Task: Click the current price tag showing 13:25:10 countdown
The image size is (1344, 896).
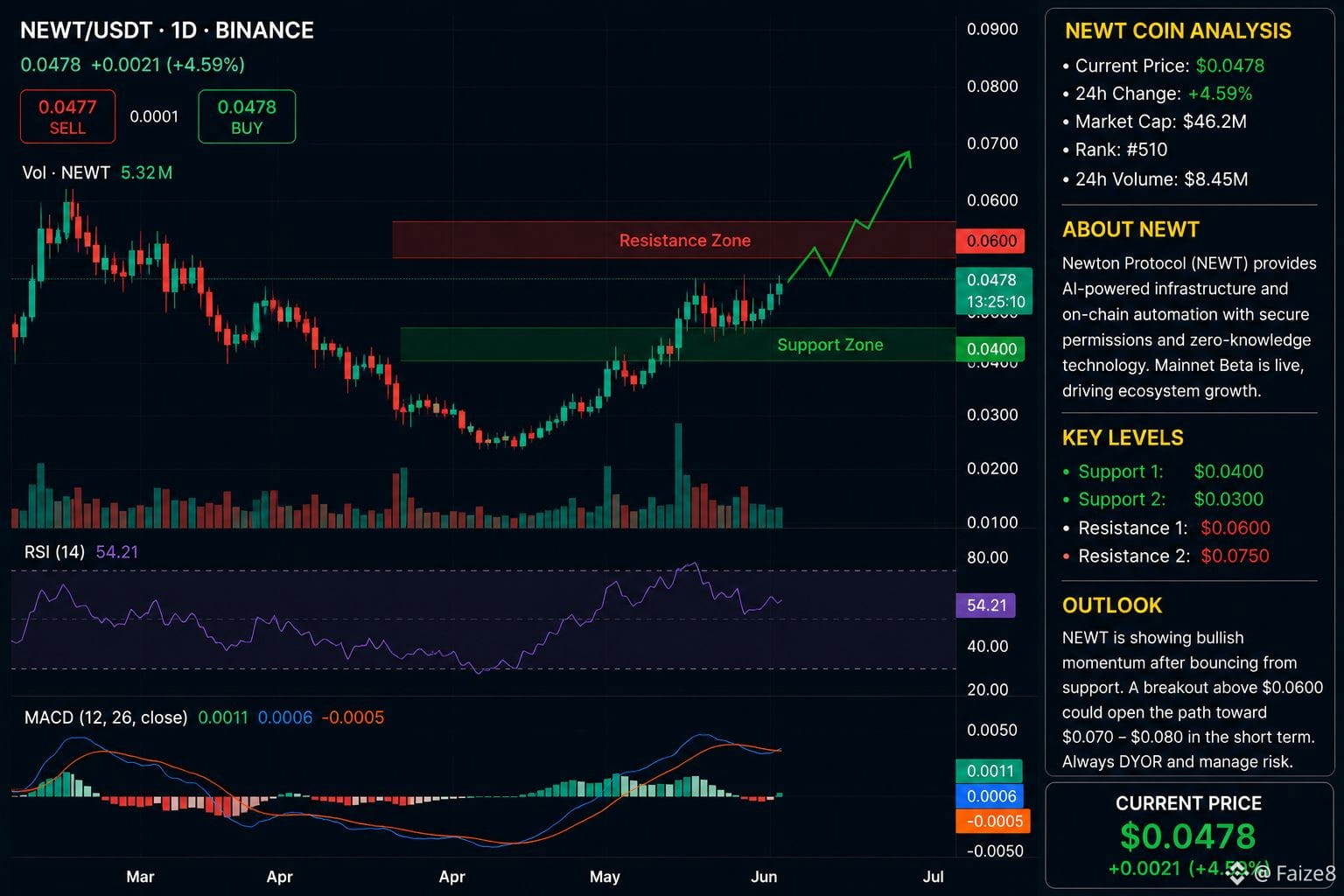Action: coord(995,290)
